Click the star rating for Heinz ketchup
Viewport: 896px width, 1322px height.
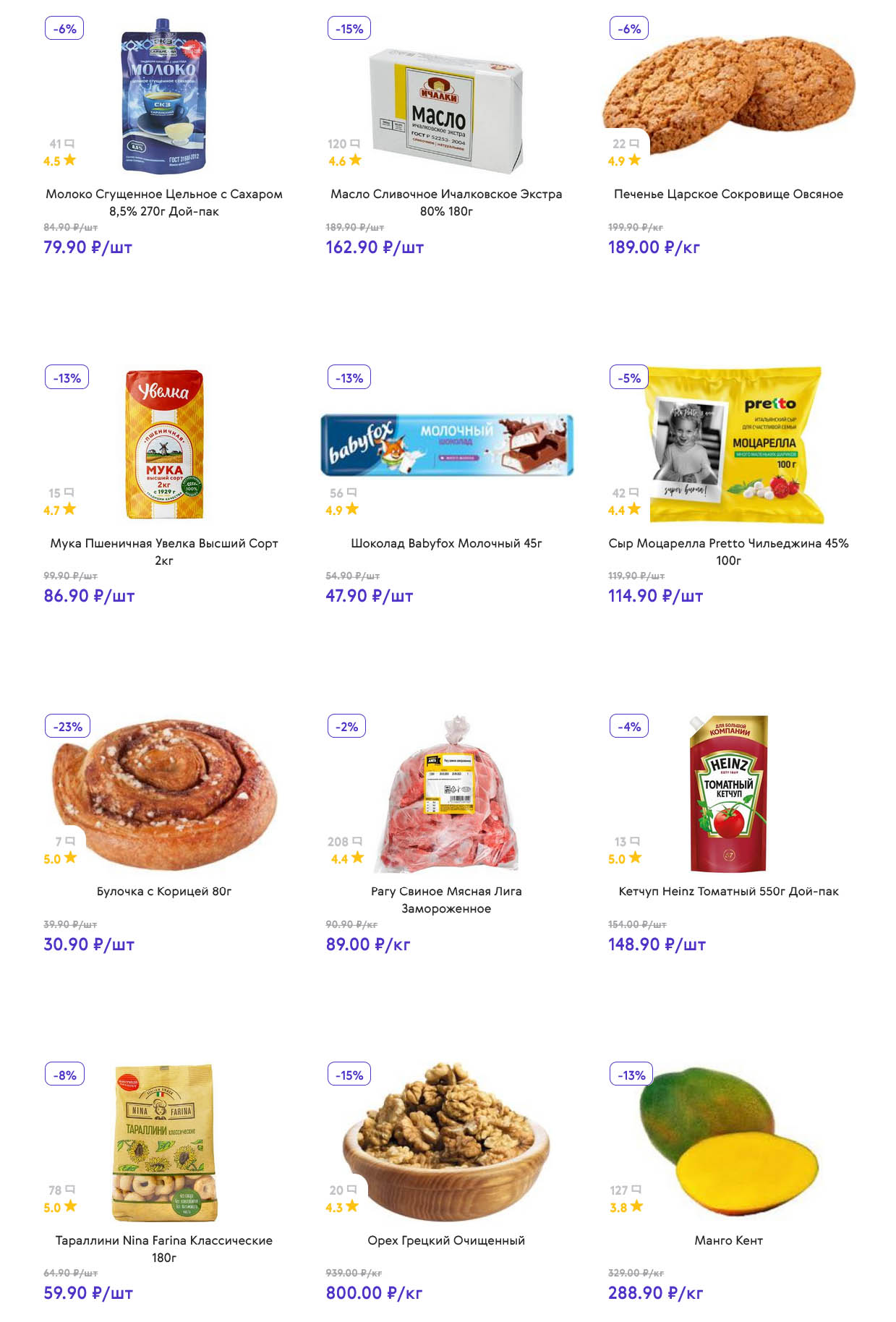coord(635,858)
